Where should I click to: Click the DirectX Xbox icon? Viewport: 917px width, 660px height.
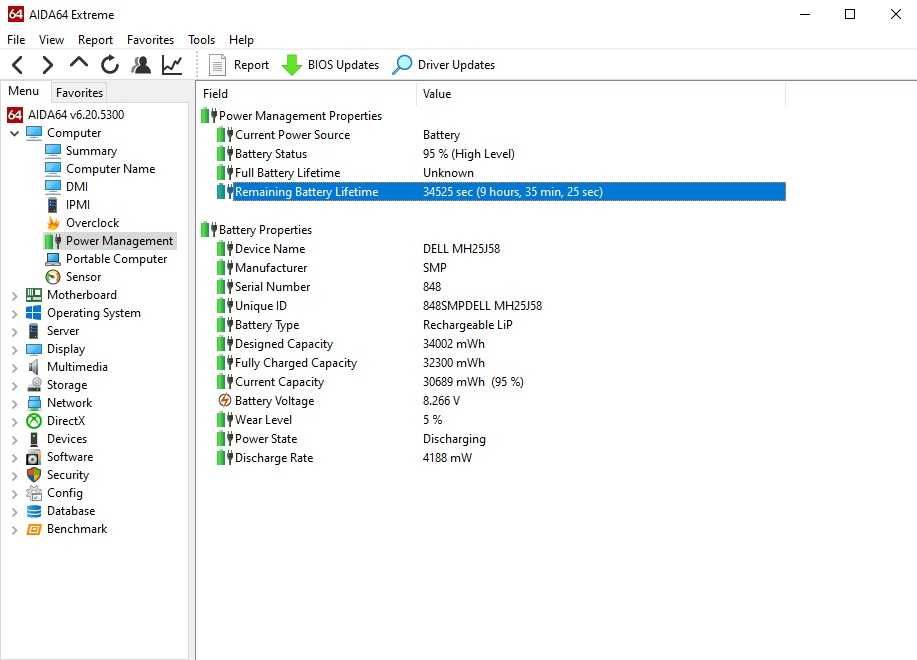pos(34,421)
